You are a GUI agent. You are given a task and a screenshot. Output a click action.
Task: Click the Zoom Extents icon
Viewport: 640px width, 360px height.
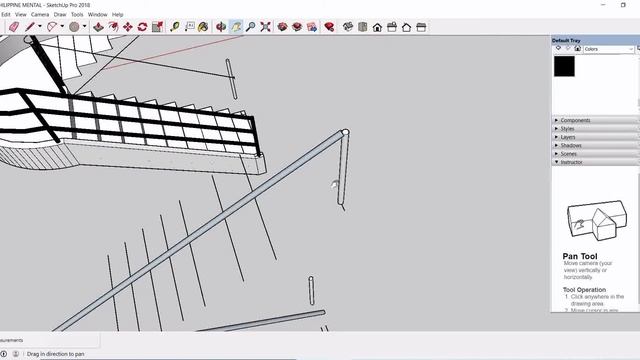(x=265, y=27)
